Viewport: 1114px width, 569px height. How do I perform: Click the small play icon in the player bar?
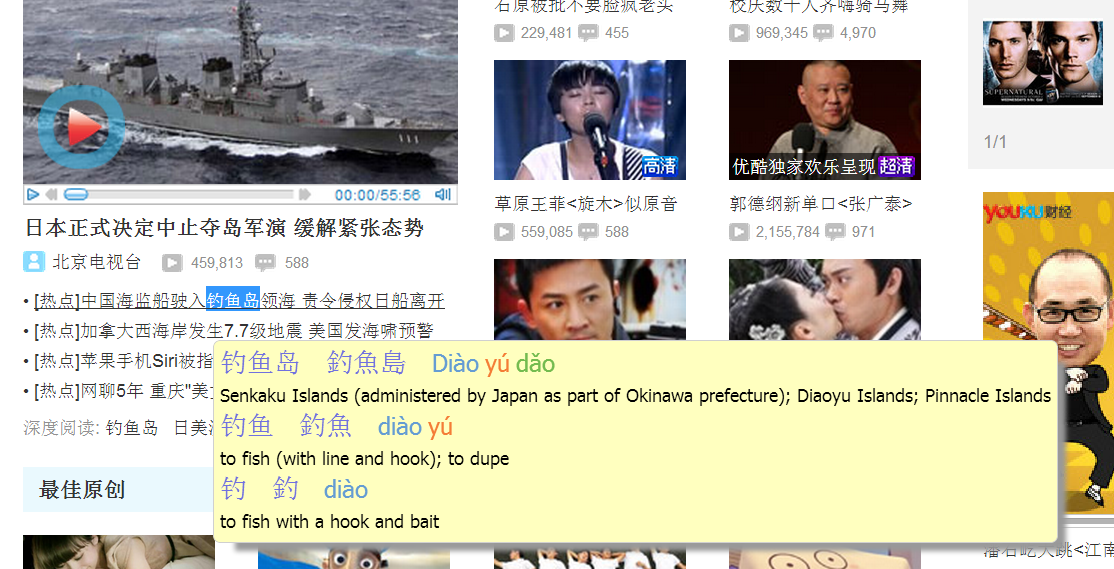tap(33, 194)
